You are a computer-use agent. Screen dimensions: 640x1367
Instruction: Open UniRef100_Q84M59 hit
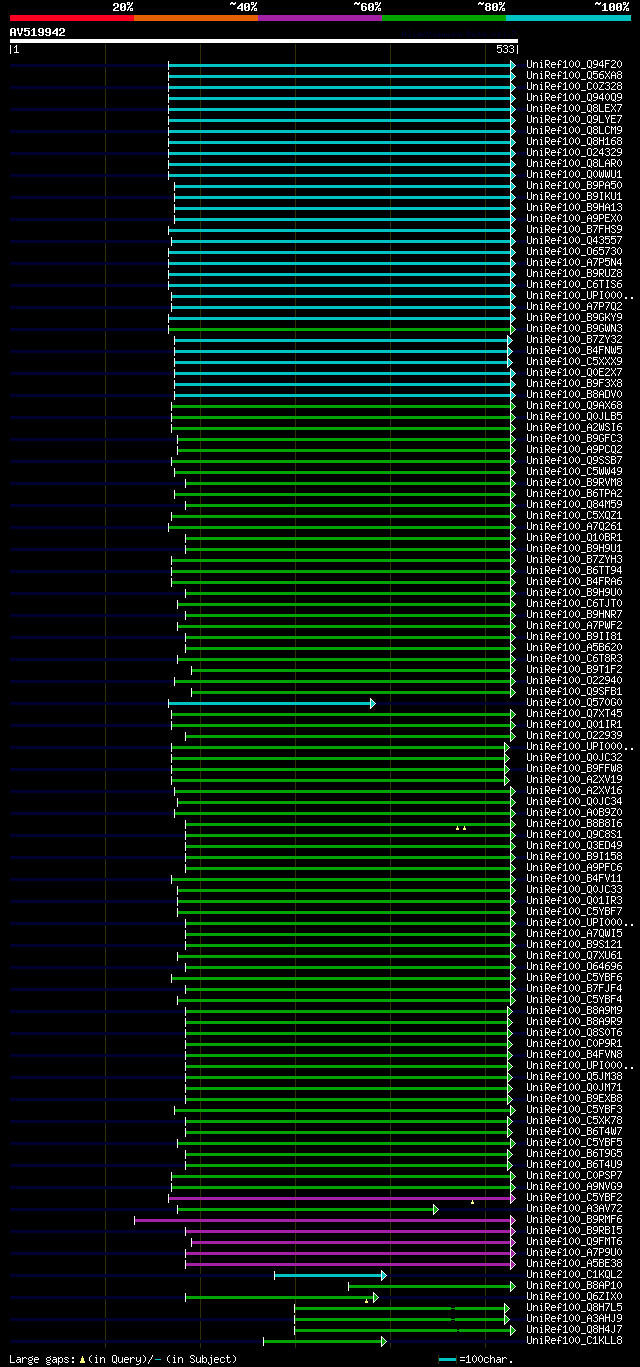(x=574, y=504)
